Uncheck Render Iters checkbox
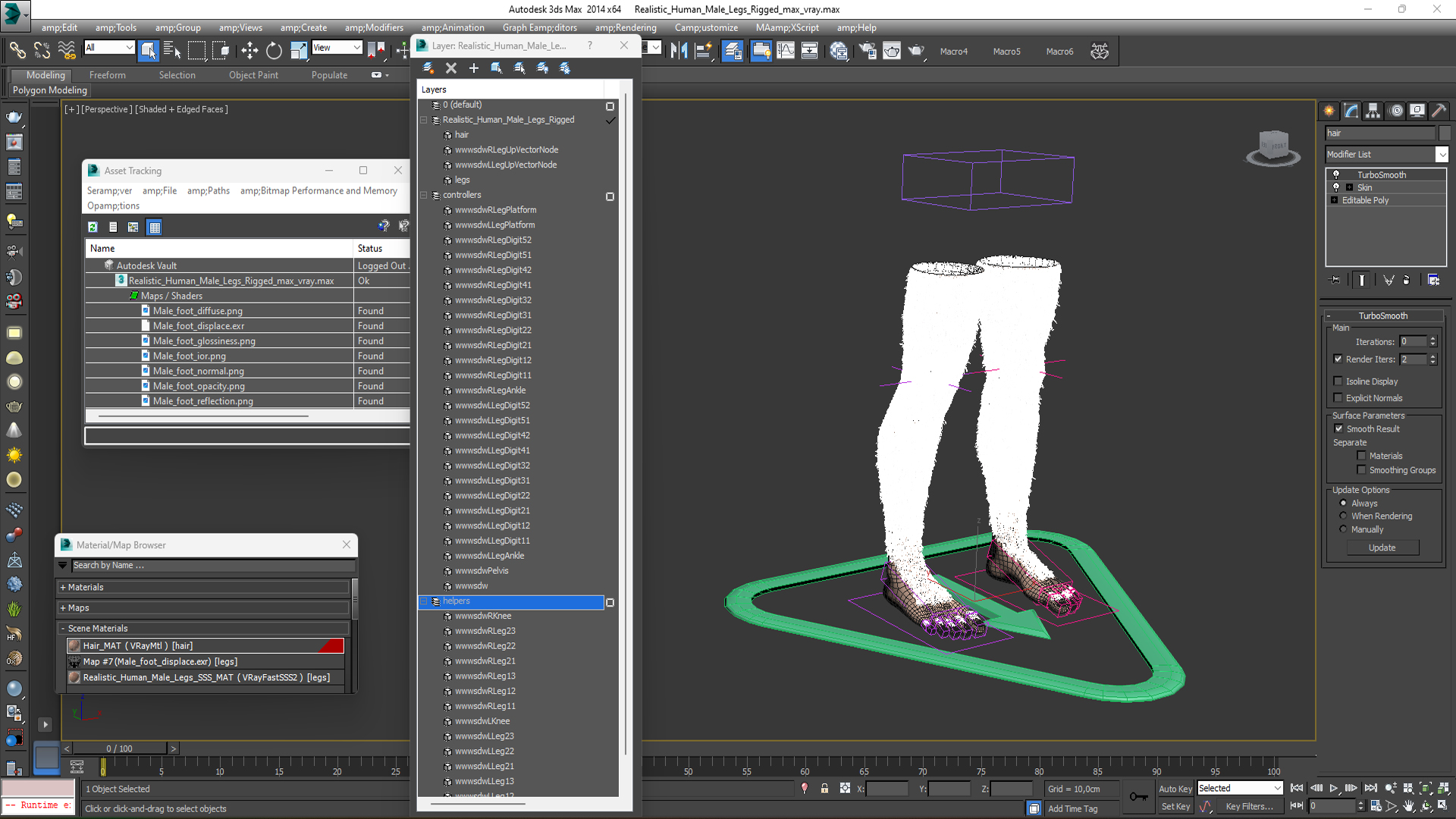This screenshot has height=819, width=1456. pos(1338,359)
